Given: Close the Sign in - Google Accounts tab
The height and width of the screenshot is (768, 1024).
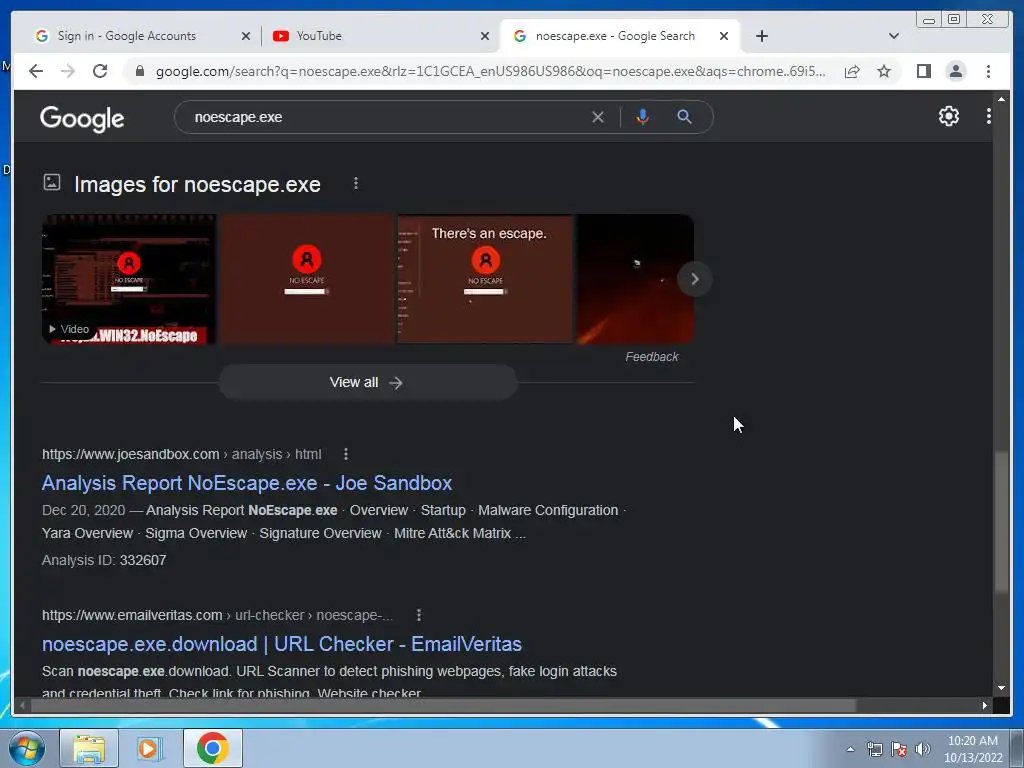Looking at the screenshot, I should tap(246, 36).
